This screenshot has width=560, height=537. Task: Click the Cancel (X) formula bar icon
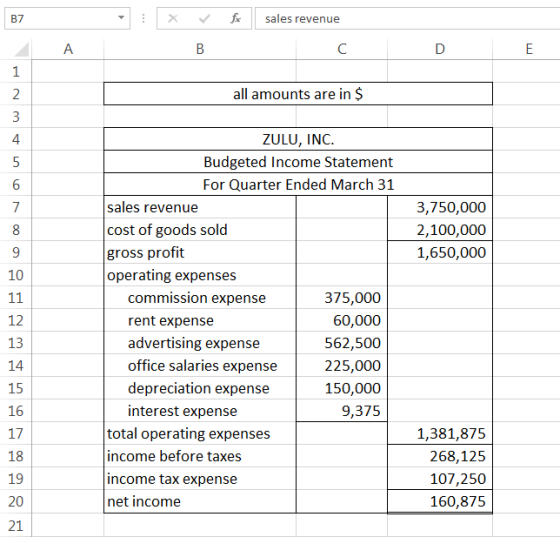click(x=173, y=18)
